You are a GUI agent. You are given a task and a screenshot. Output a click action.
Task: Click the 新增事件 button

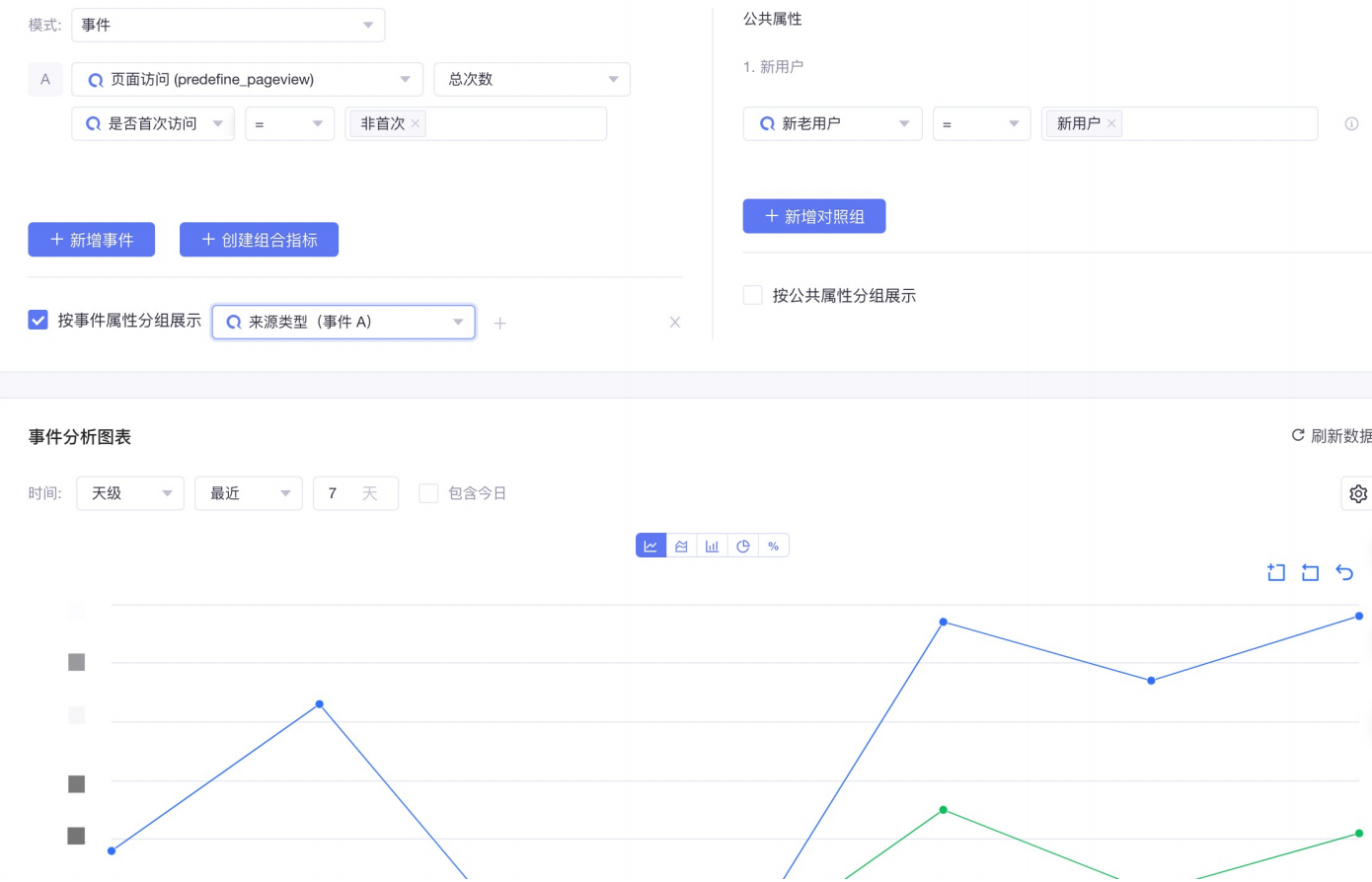pyautogui.click(x=92, y=240)
